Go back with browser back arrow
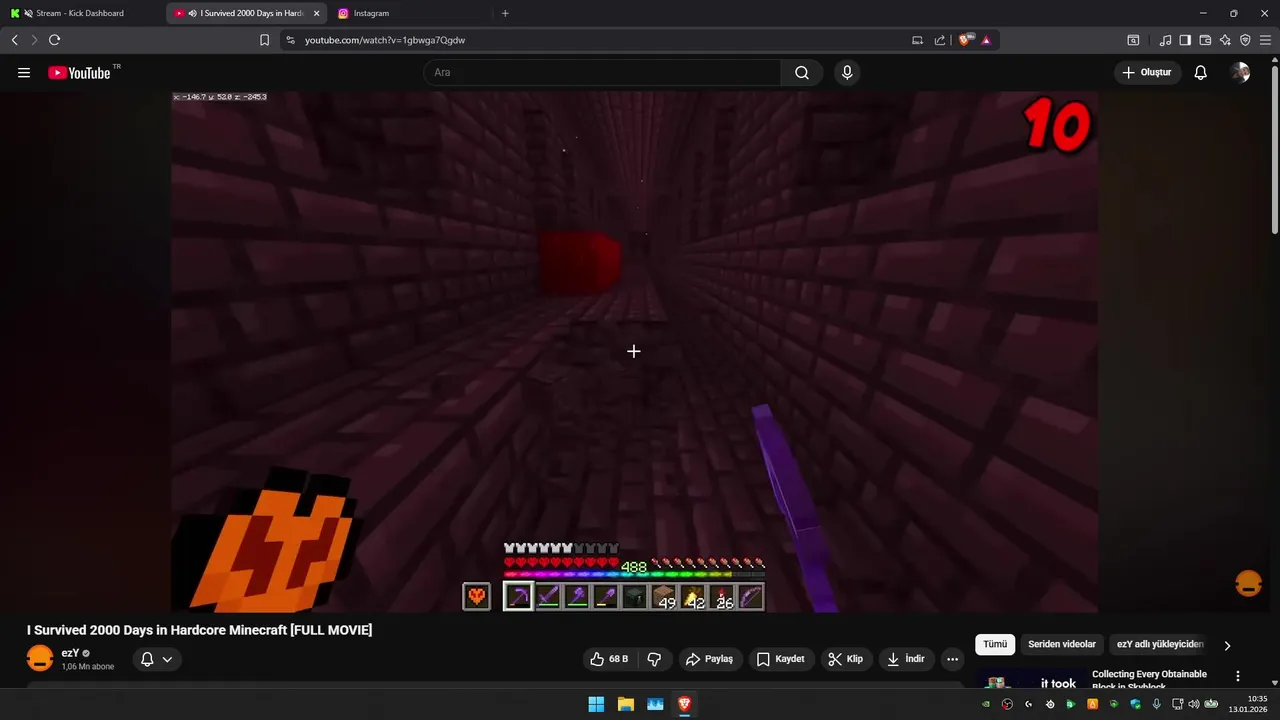This screenshot has height=720, width=1280. 15,40
